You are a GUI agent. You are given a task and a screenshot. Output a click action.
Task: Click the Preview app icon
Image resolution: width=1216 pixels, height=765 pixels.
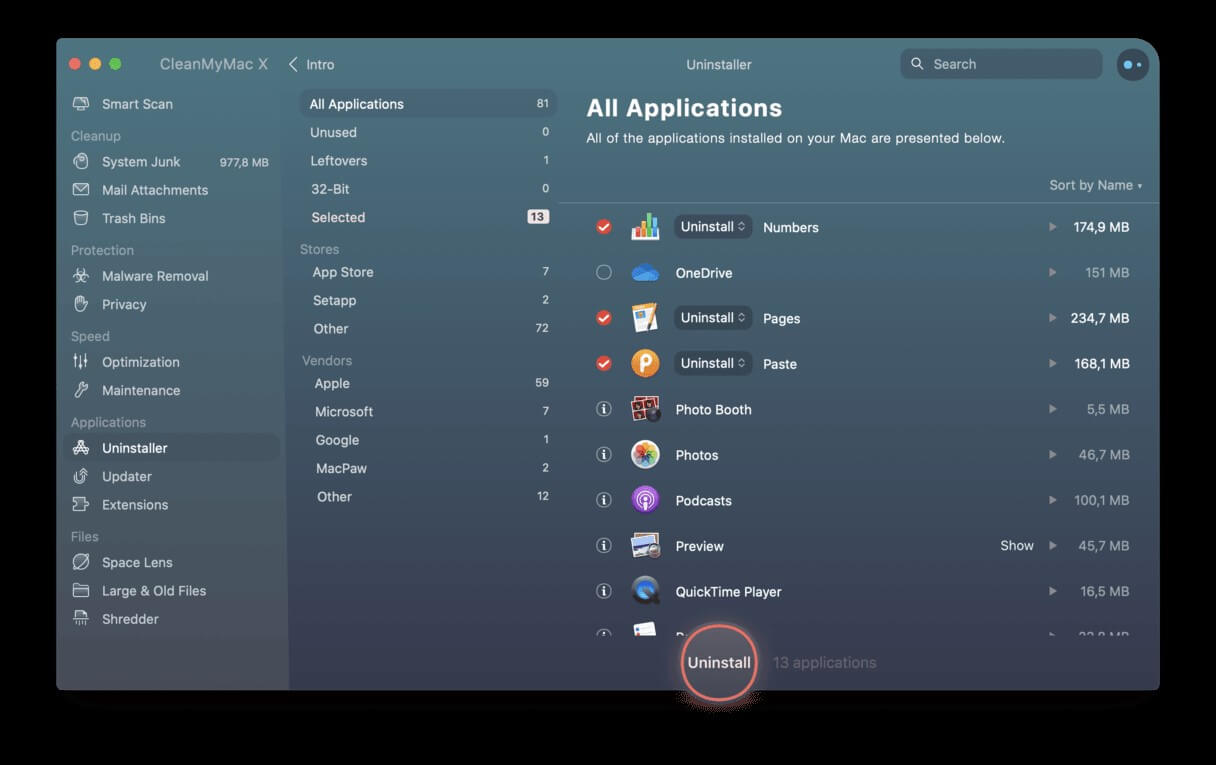point(645,545)
